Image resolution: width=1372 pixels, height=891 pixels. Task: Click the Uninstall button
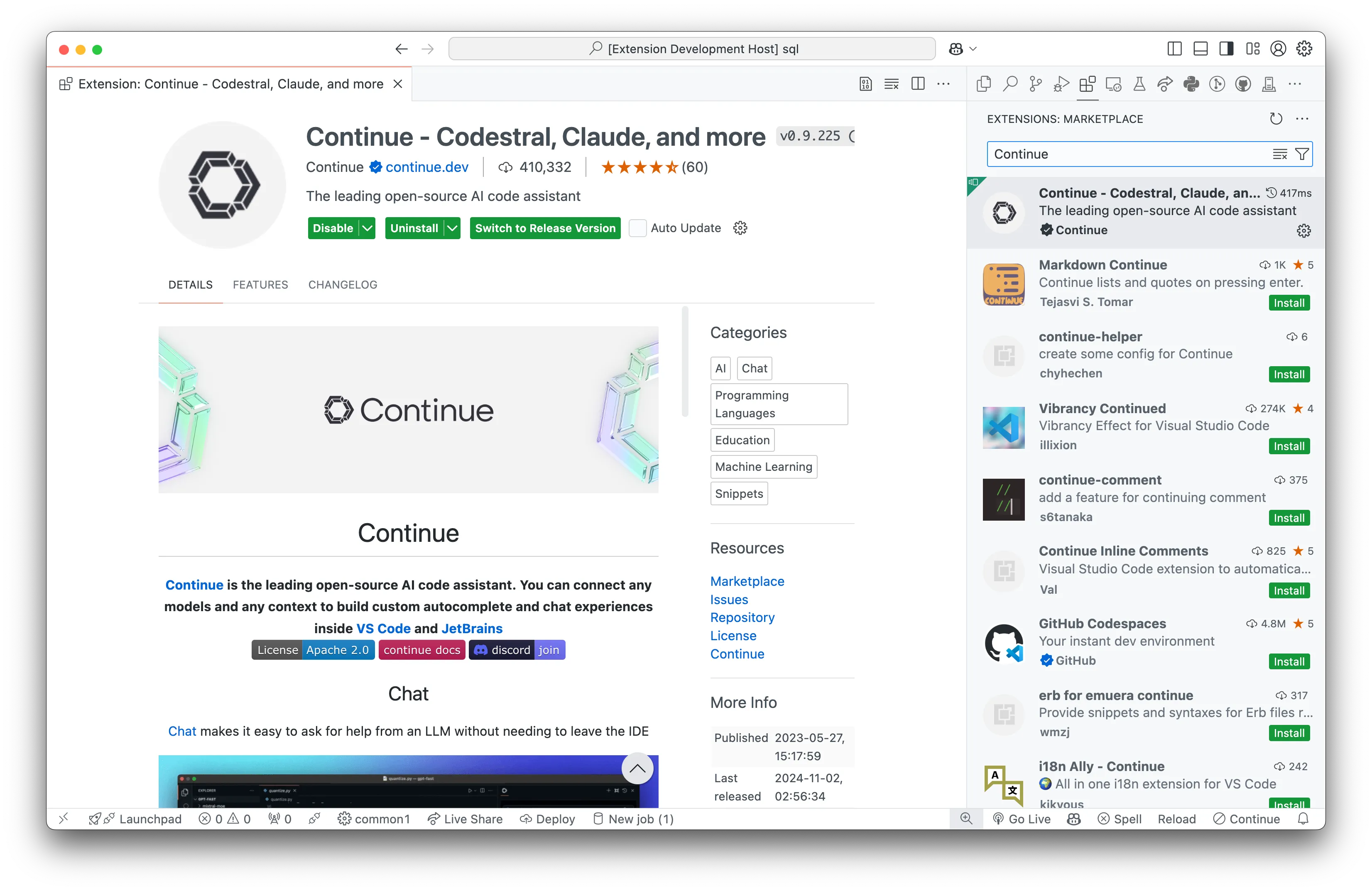tap(414, 228)
